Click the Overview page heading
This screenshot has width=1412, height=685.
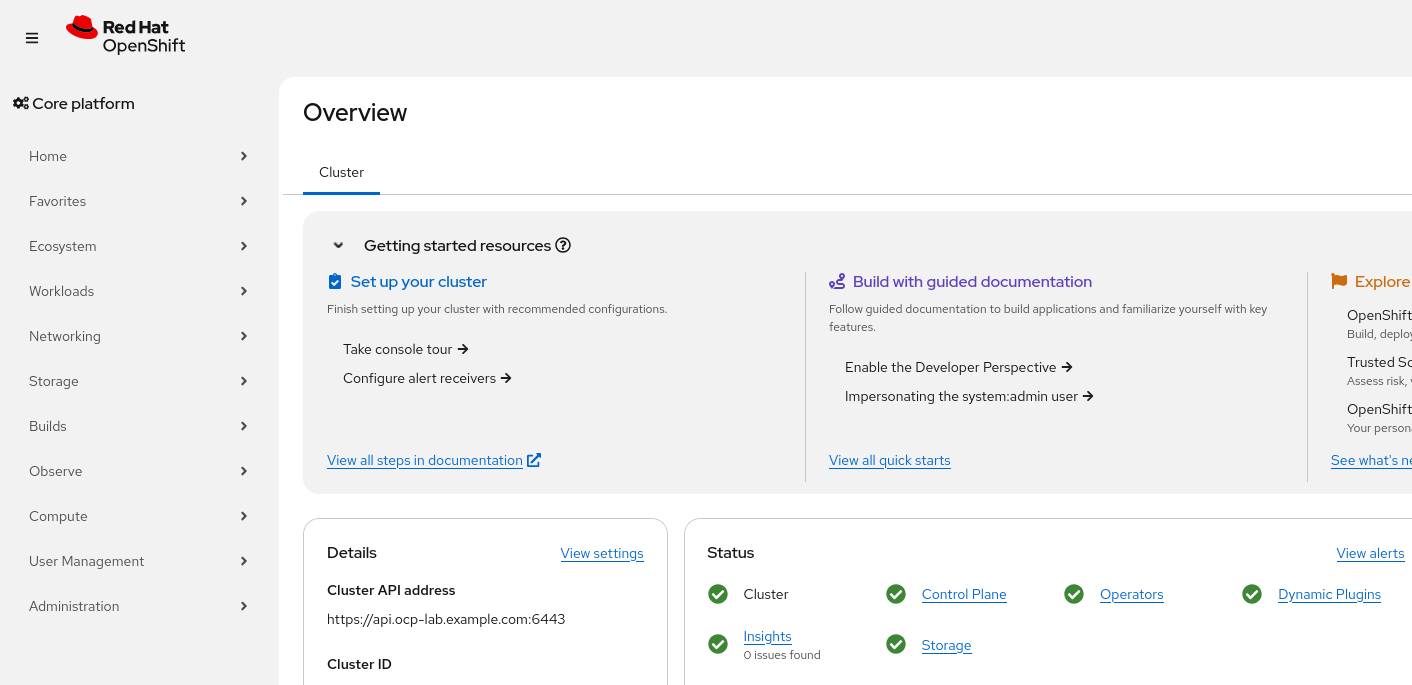tap(355, 112)
